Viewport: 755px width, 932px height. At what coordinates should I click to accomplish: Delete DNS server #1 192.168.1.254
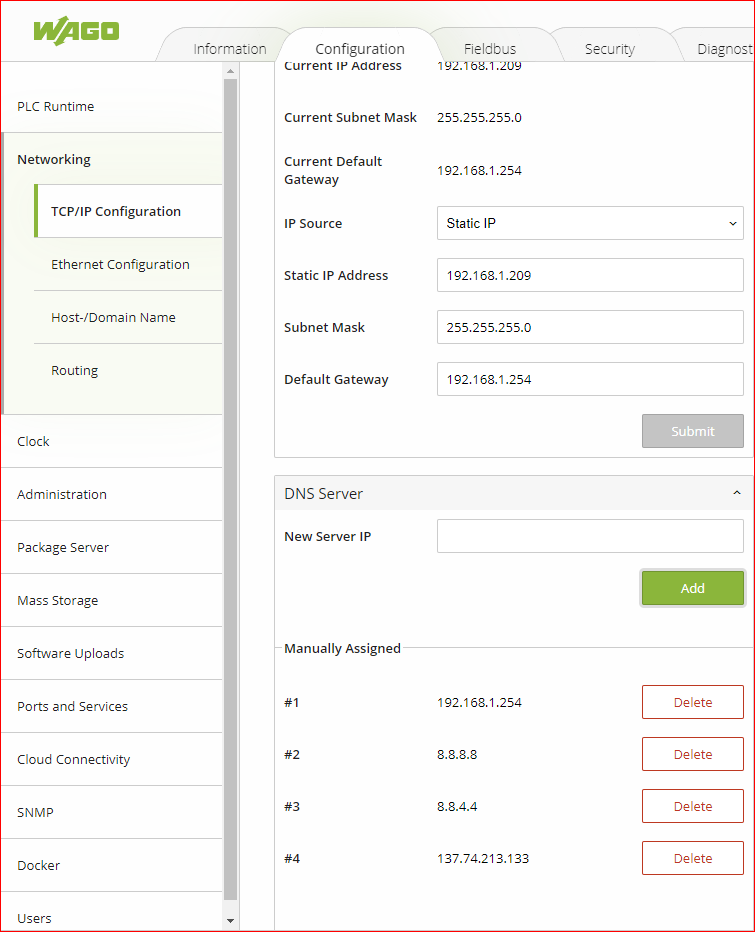click(x=692, y=702)
